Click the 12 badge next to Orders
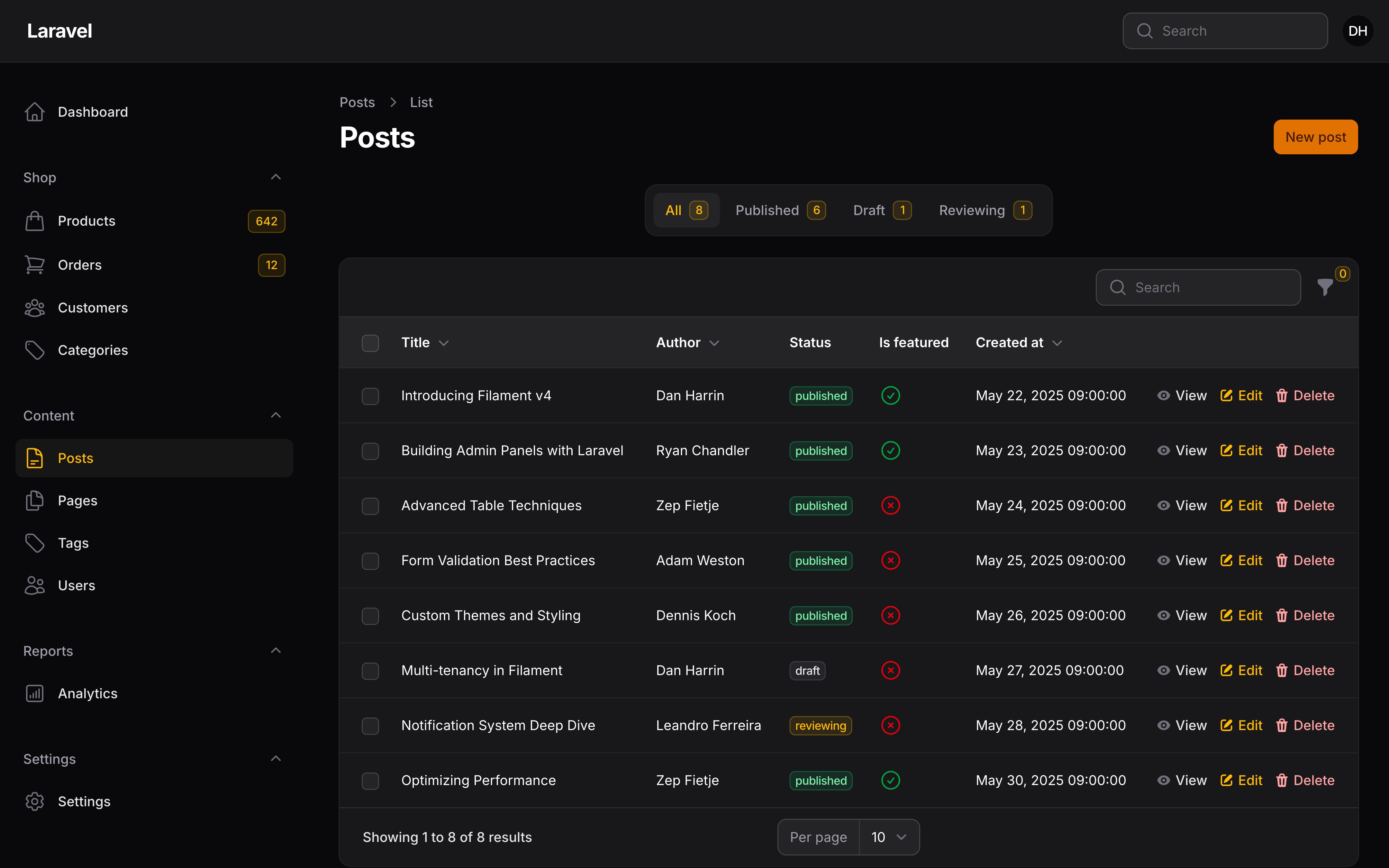Screen dimensions: 1389x868 (x=271, y=265)
